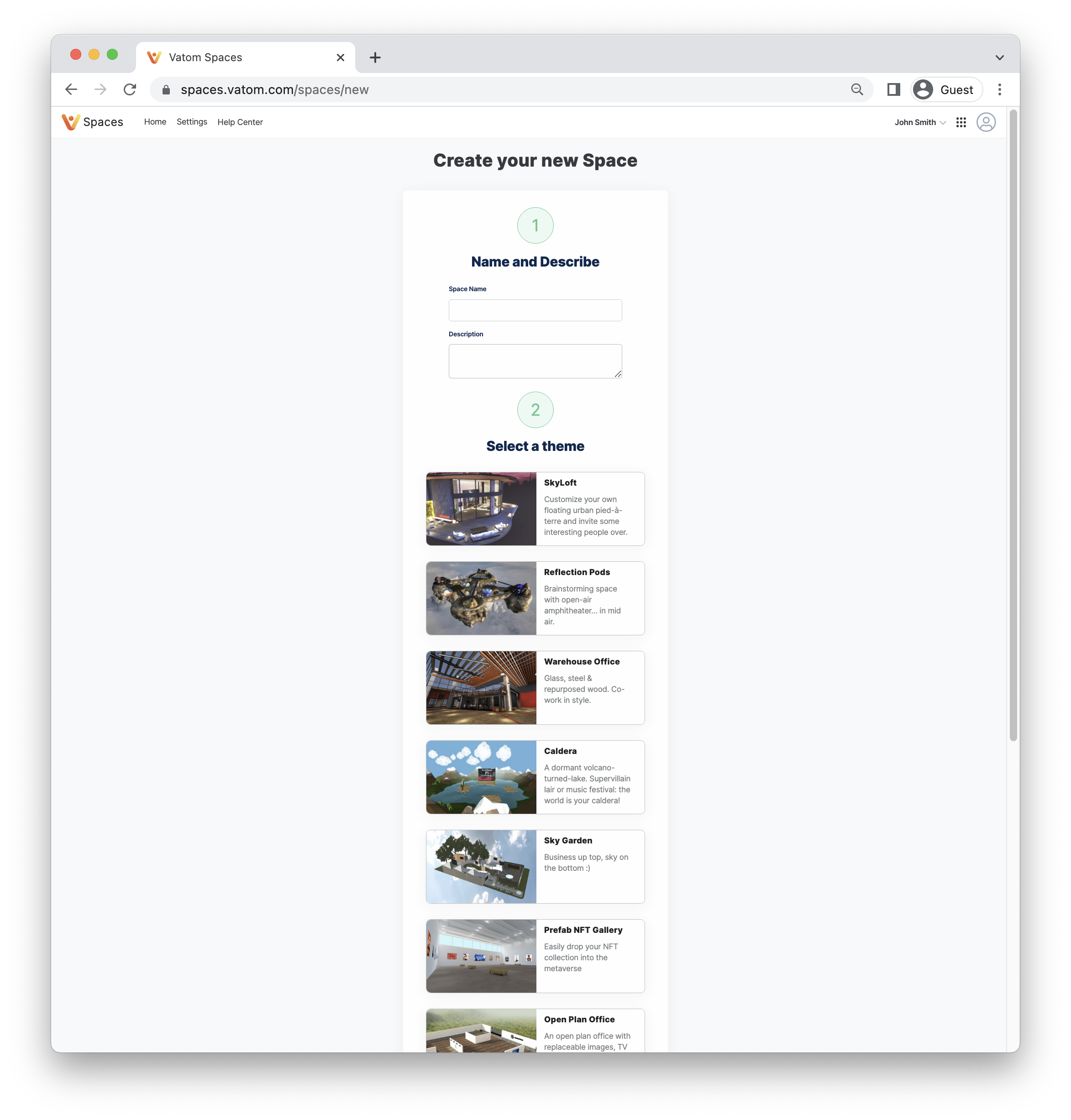
Task: Open the user profile avatar icon
Action: point(986,122)
